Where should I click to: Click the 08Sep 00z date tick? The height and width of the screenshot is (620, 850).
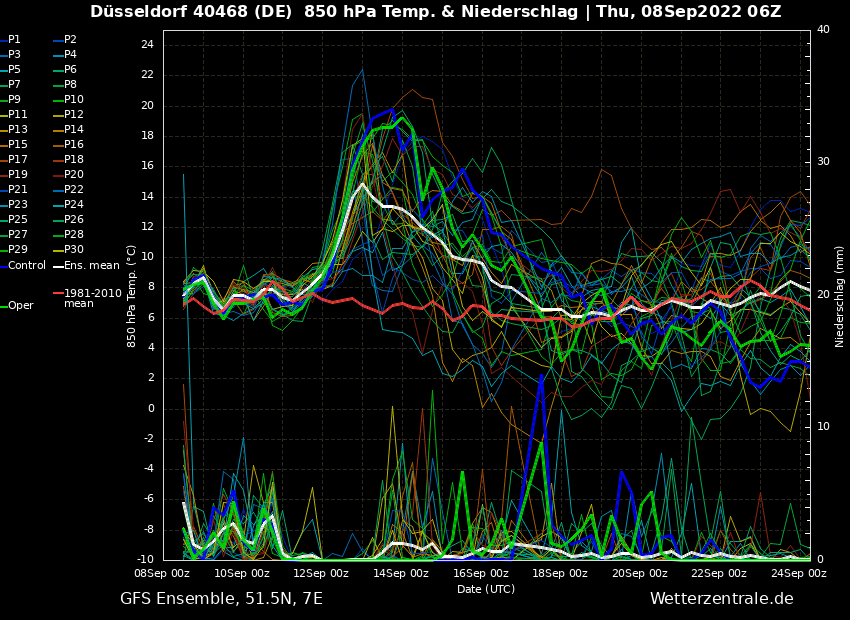pyautogui.click(x=163, y=573)
